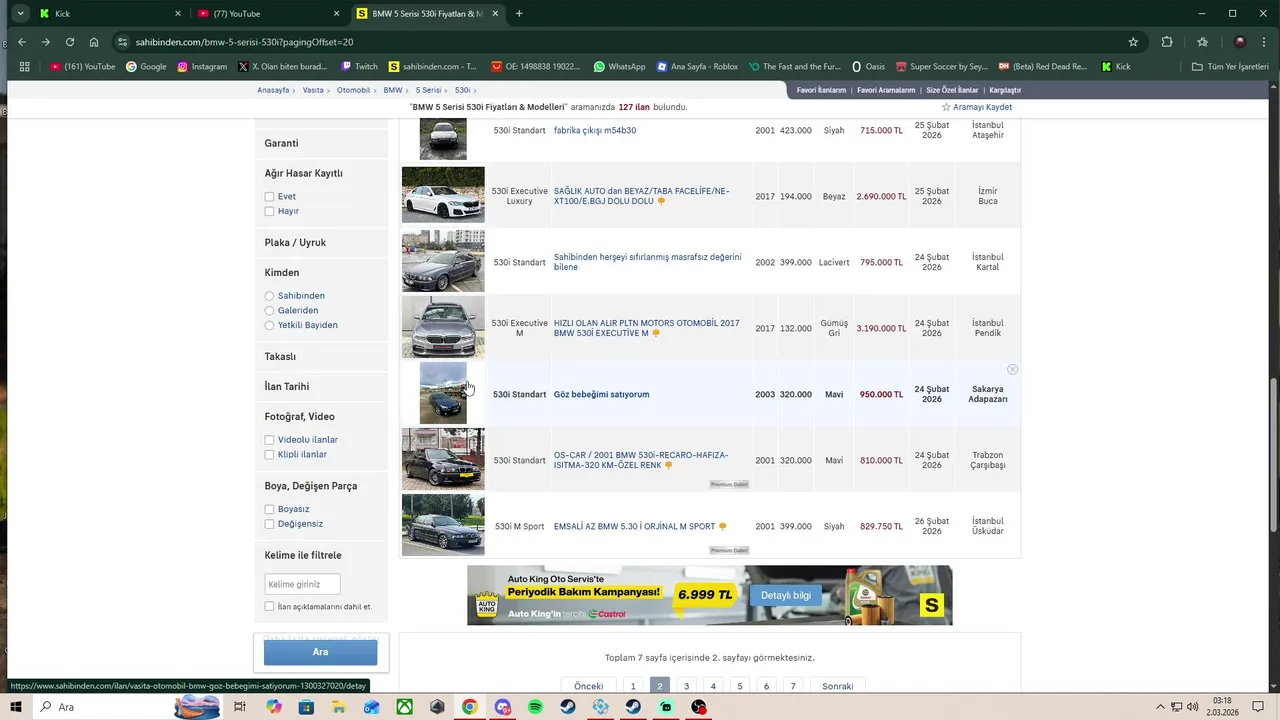
Task: Open the Copilot taskbar icon
Action: (273, 707)
